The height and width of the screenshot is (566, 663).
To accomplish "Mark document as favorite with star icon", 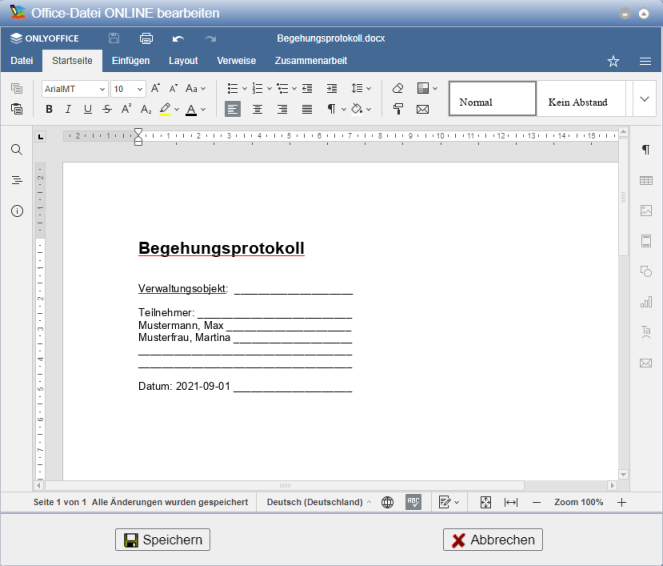I will coord(613,61).
